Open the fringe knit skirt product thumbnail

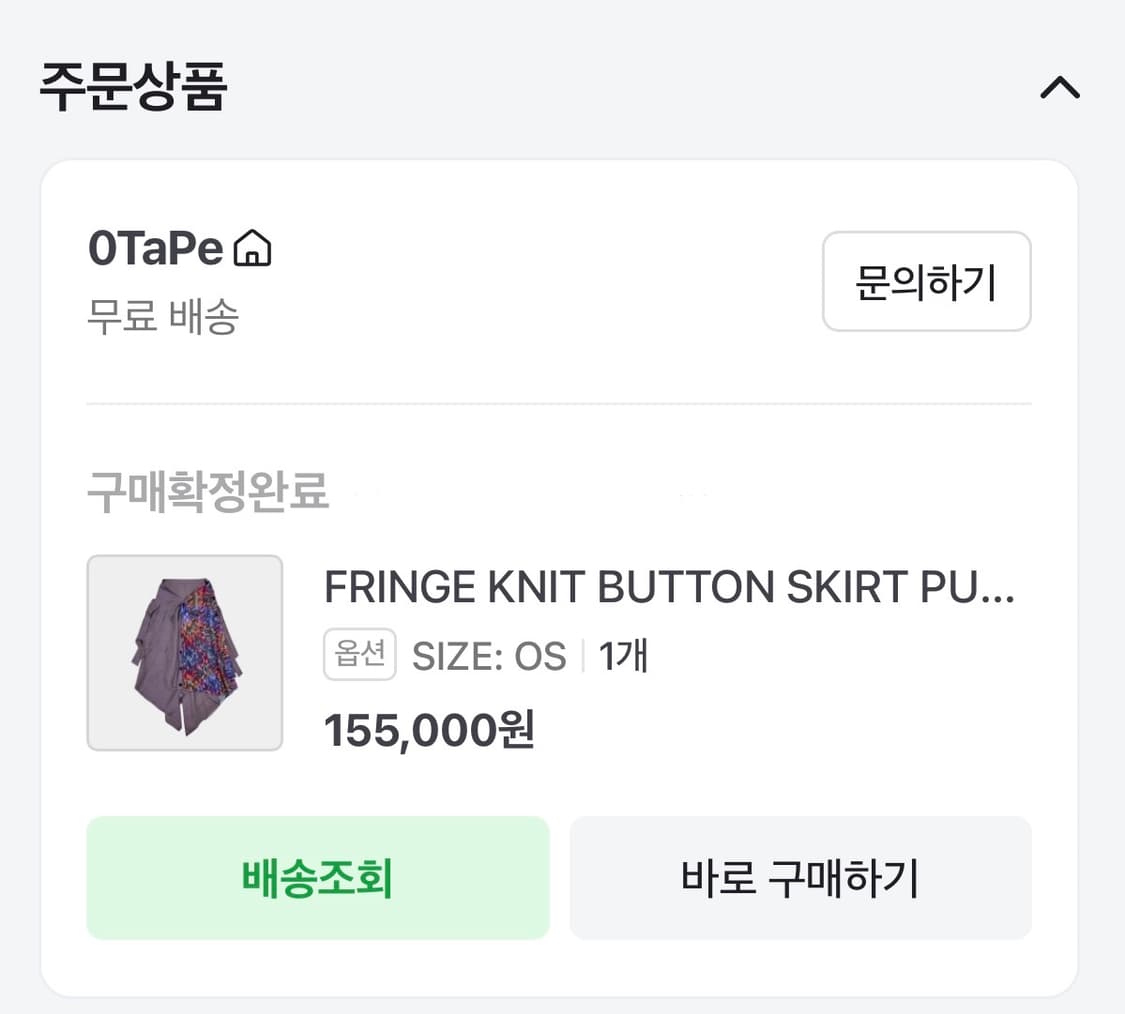click(185, 653)
